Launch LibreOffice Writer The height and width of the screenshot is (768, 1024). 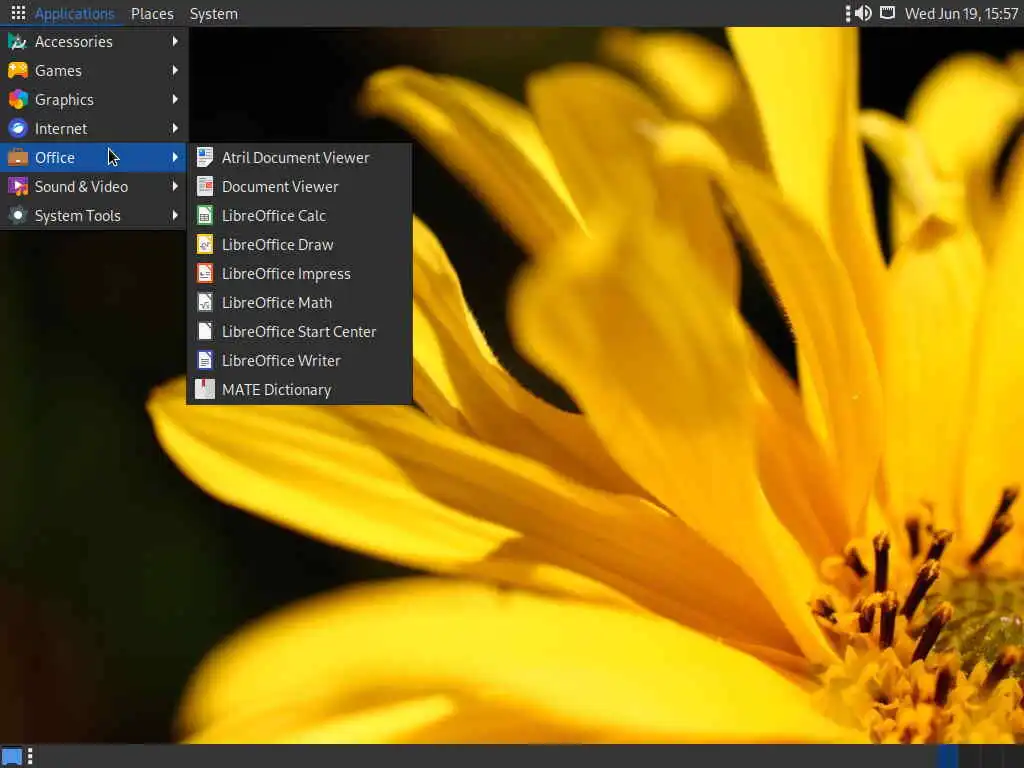(300, 360)
